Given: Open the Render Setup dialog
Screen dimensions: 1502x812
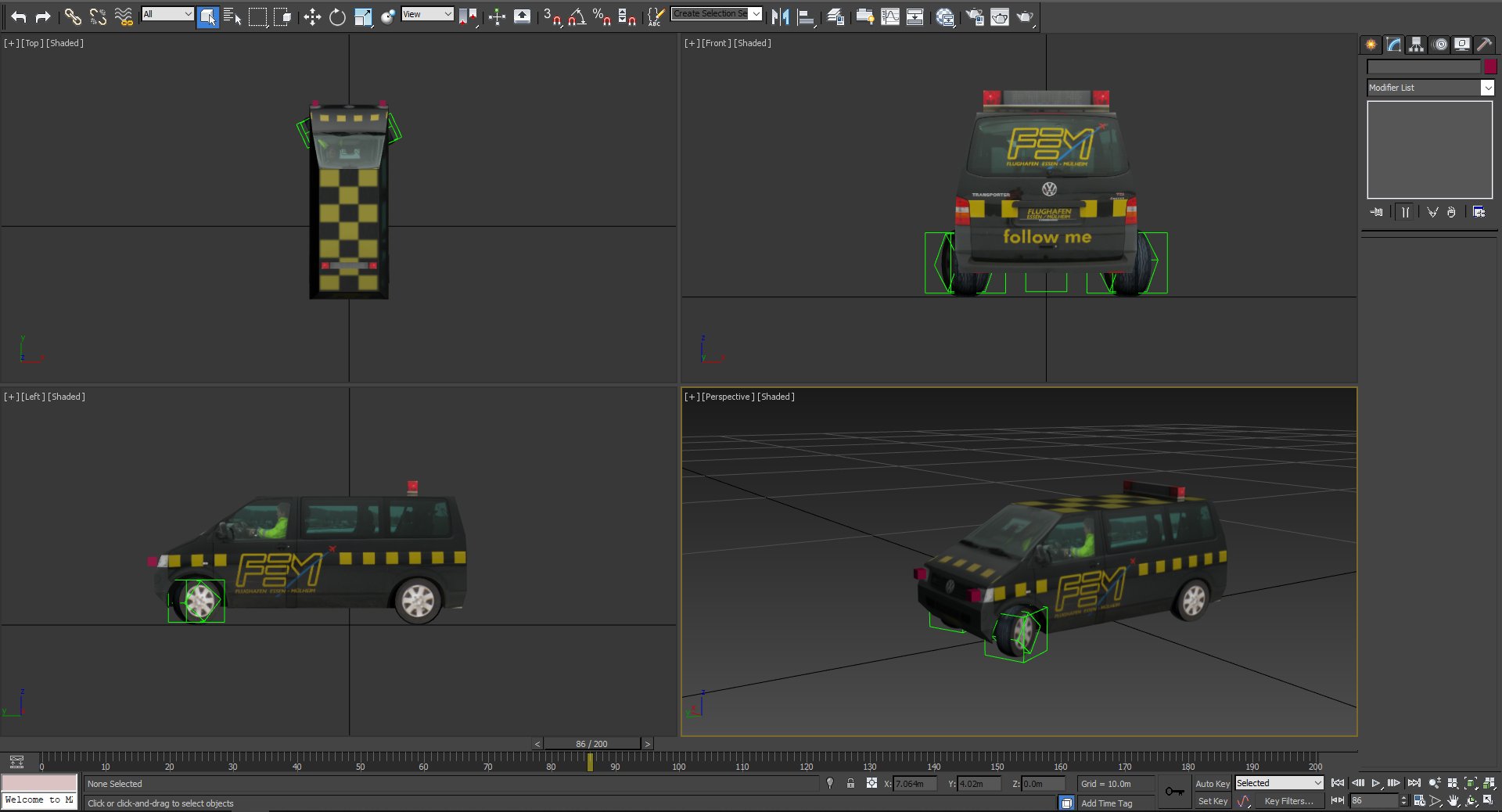Looking at the screenshot, I should click(975, 16).
